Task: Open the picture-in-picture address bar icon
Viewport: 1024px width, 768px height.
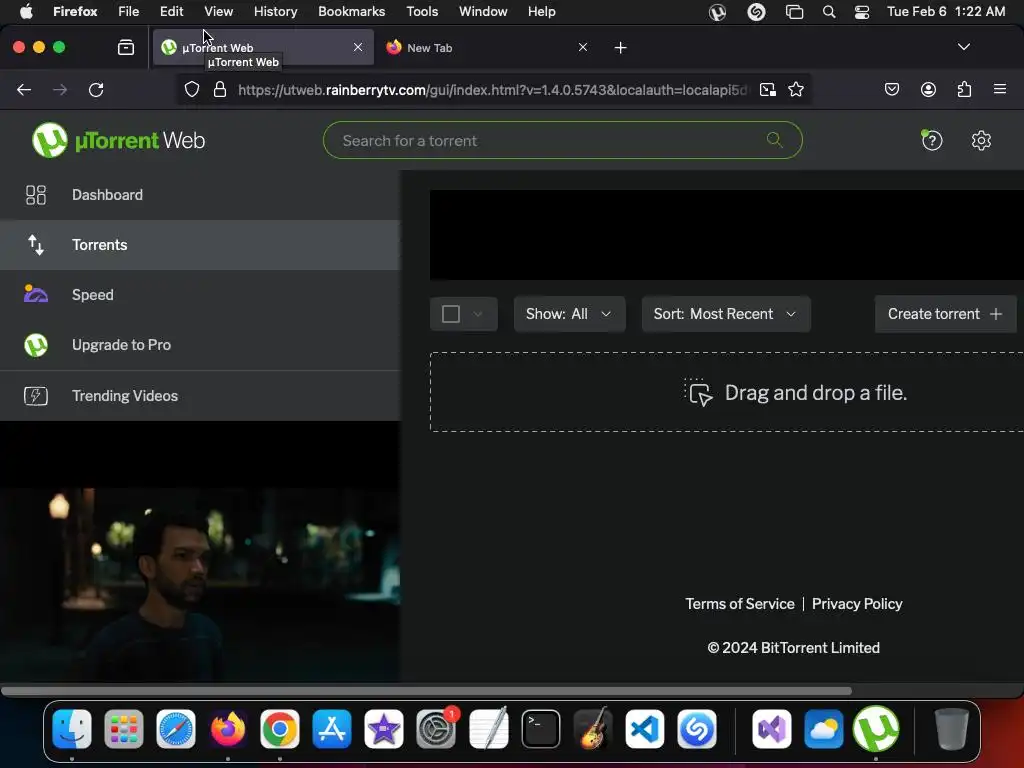Action: (768, 89)
